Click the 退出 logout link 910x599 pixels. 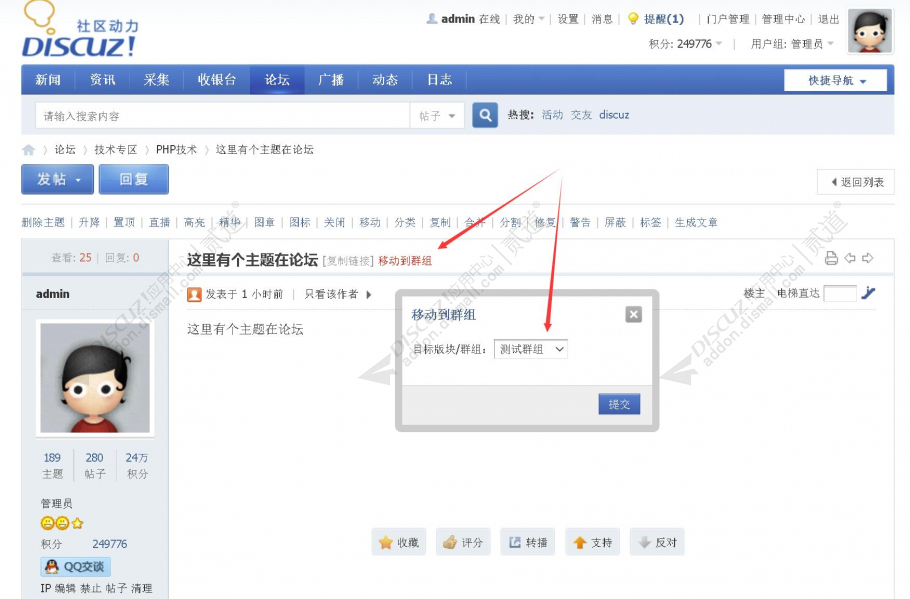(828, 19)
